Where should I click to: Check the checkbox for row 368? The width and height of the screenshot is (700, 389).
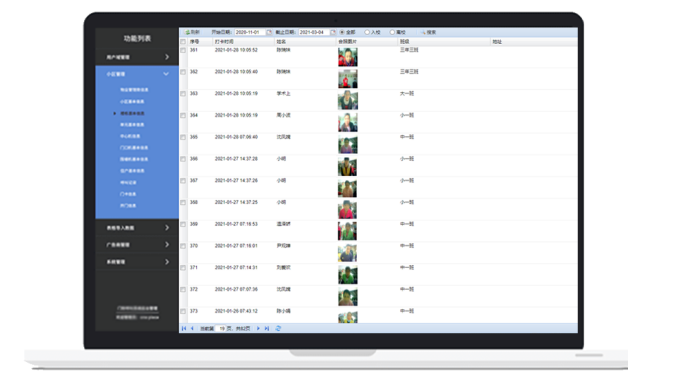[183, 203]
